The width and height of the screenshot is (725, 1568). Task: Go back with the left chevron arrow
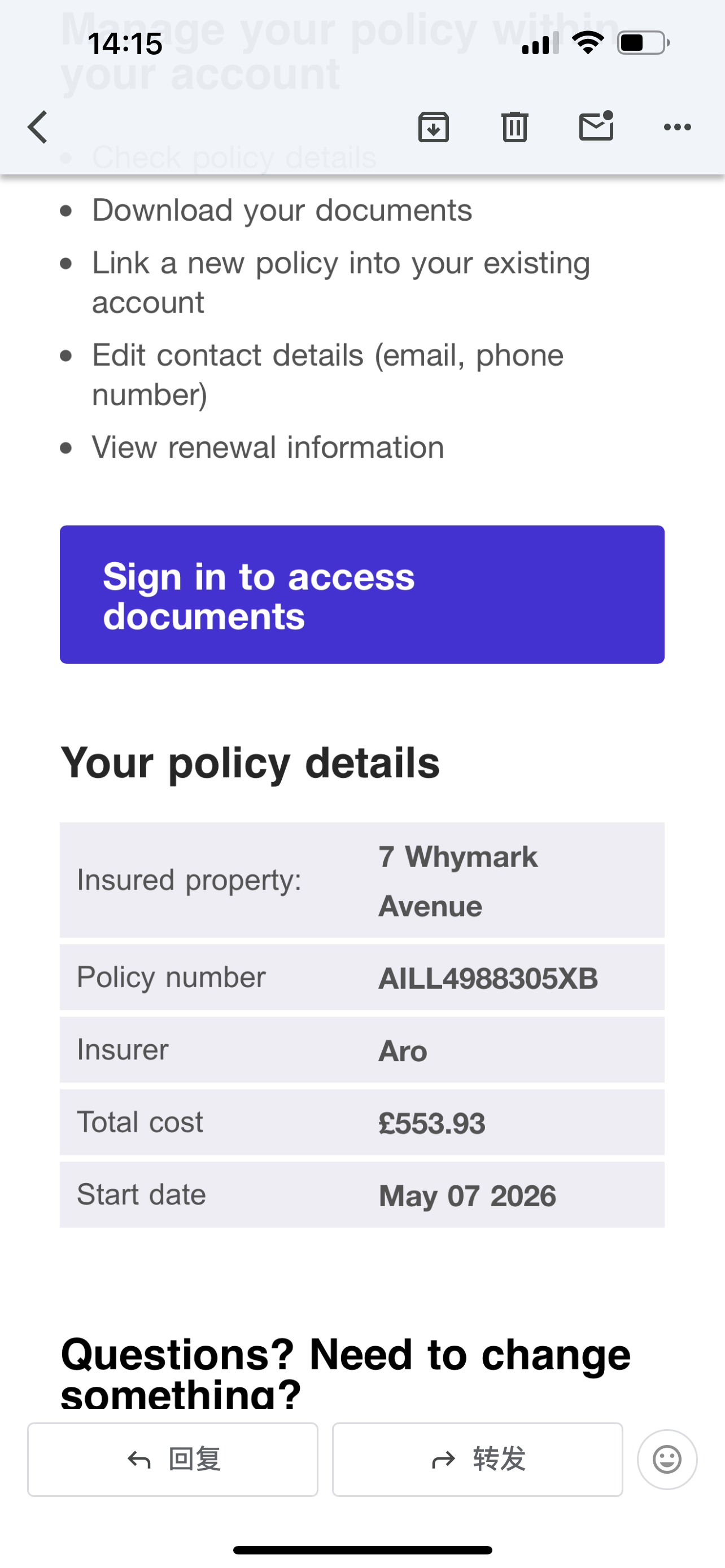click(38, 127)
